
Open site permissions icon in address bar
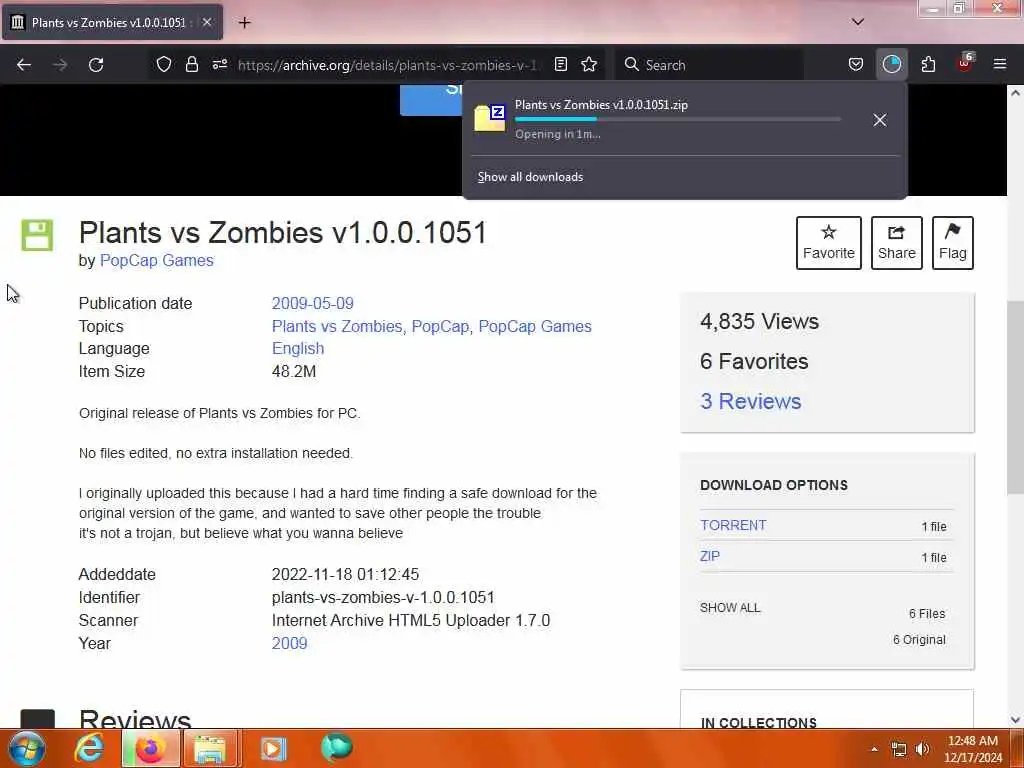pos(220,64)
